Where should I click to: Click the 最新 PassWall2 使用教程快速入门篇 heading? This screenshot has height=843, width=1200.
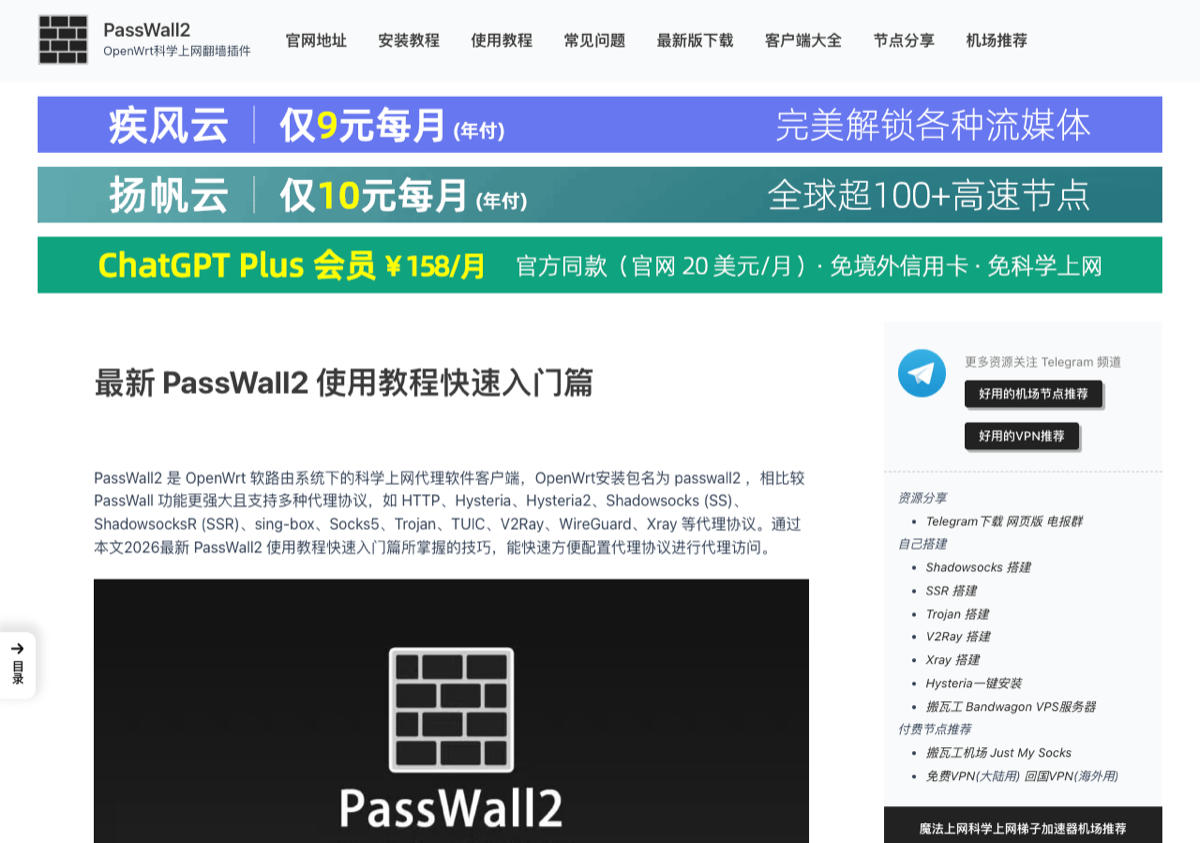(344, 383)
